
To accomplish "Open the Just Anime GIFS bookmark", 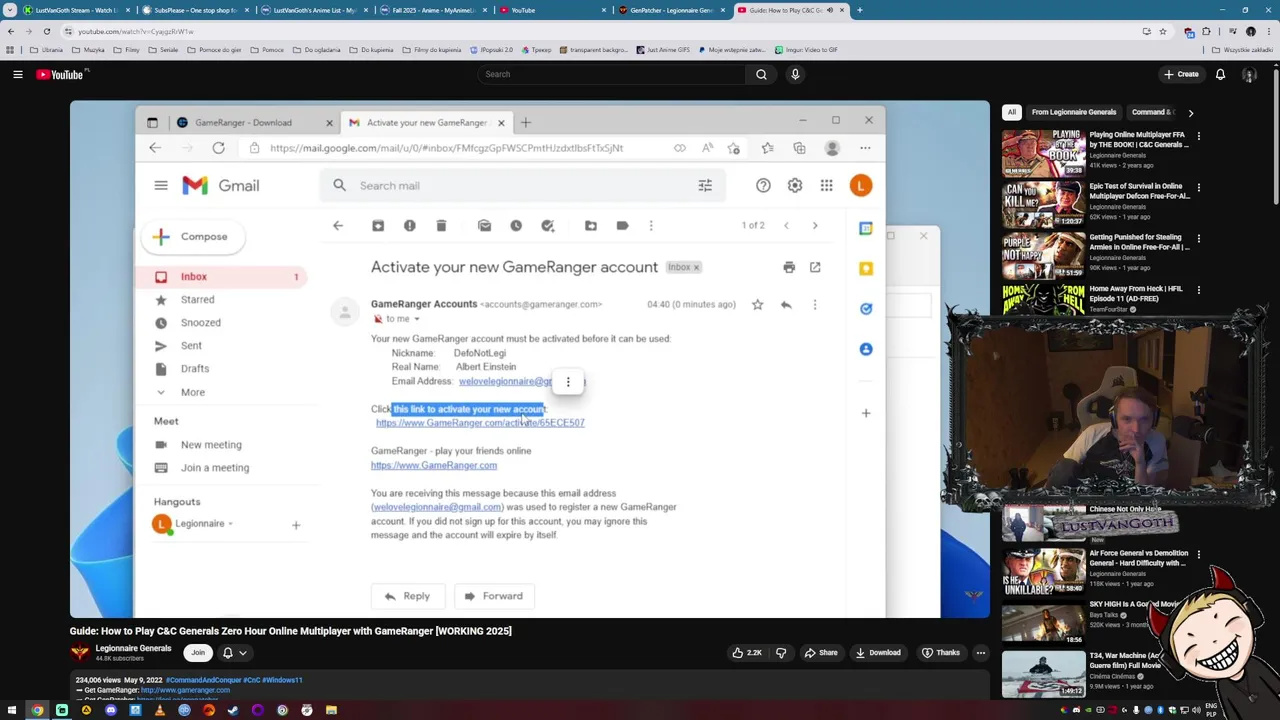I will pyautogui.click(x=664, y=50).
